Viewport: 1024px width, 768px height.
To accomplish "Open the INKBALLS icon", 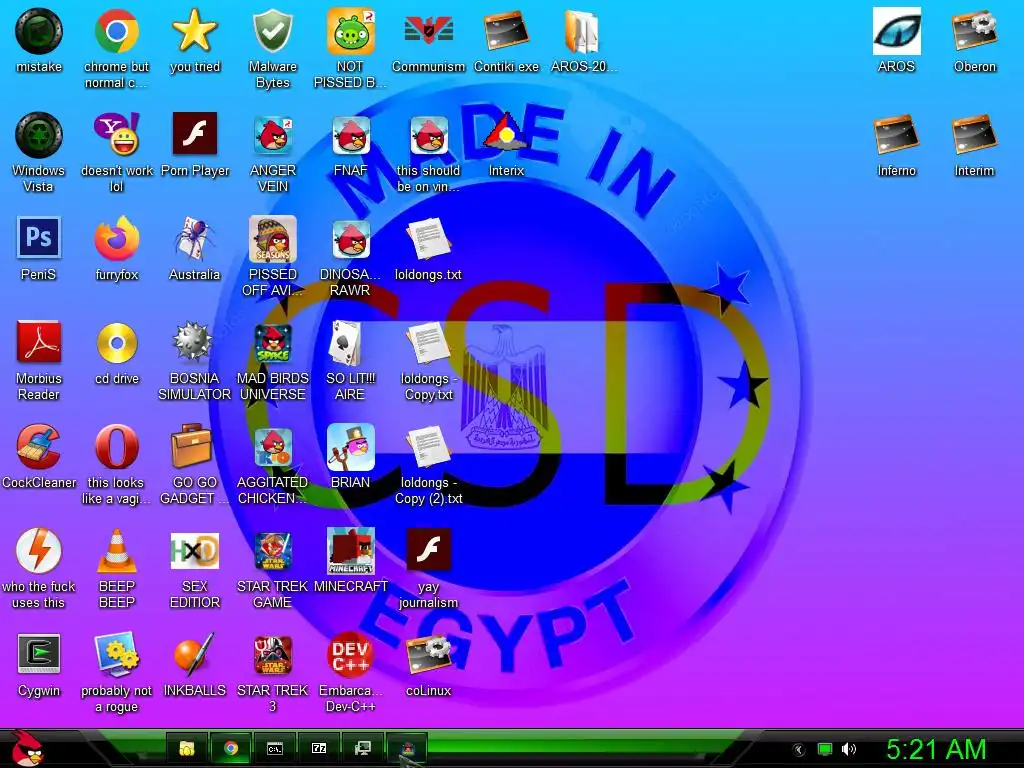I will click(x=195, y=654).
